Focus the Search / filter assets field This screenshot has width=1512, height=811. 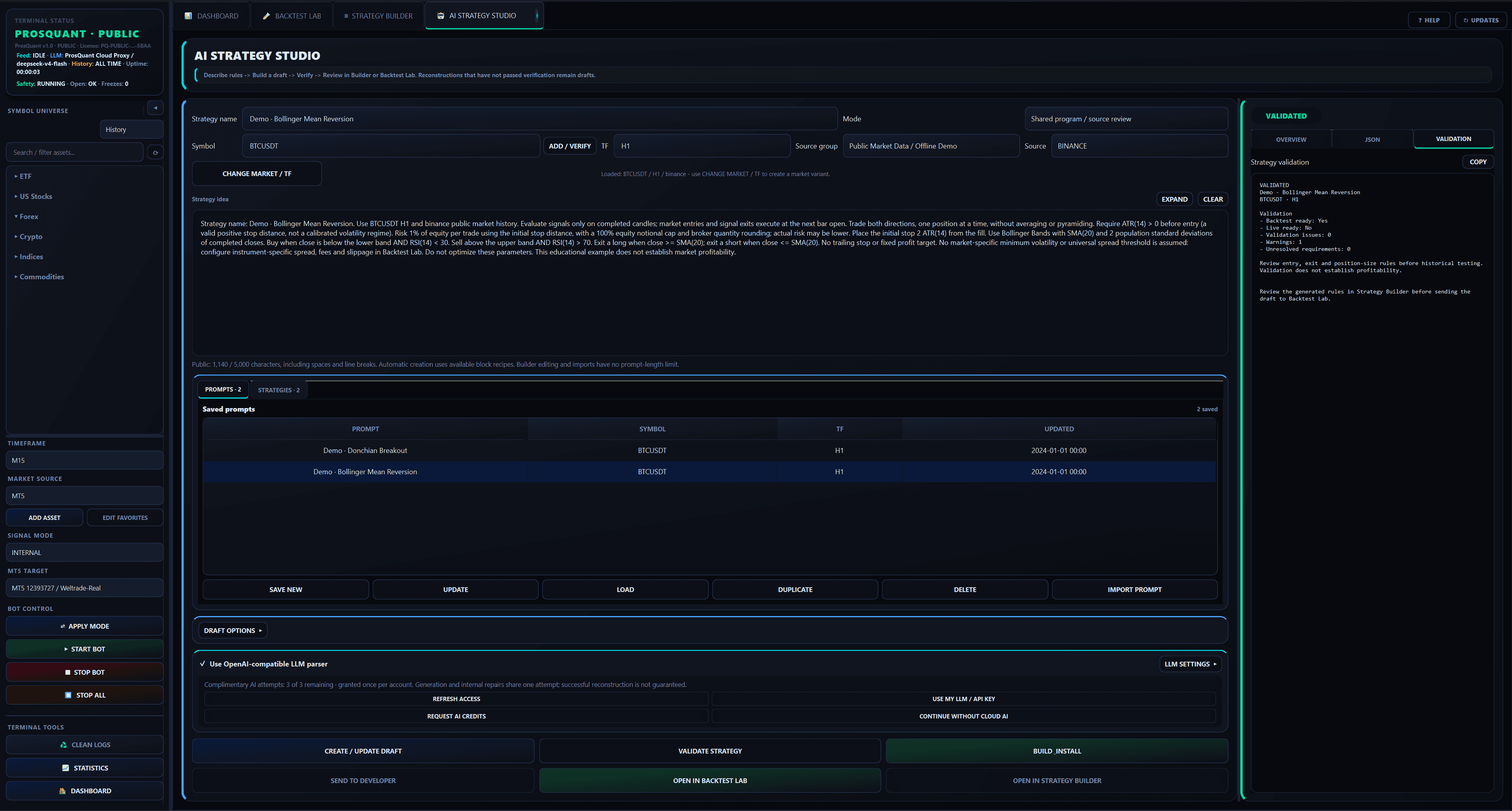(74, 153)
